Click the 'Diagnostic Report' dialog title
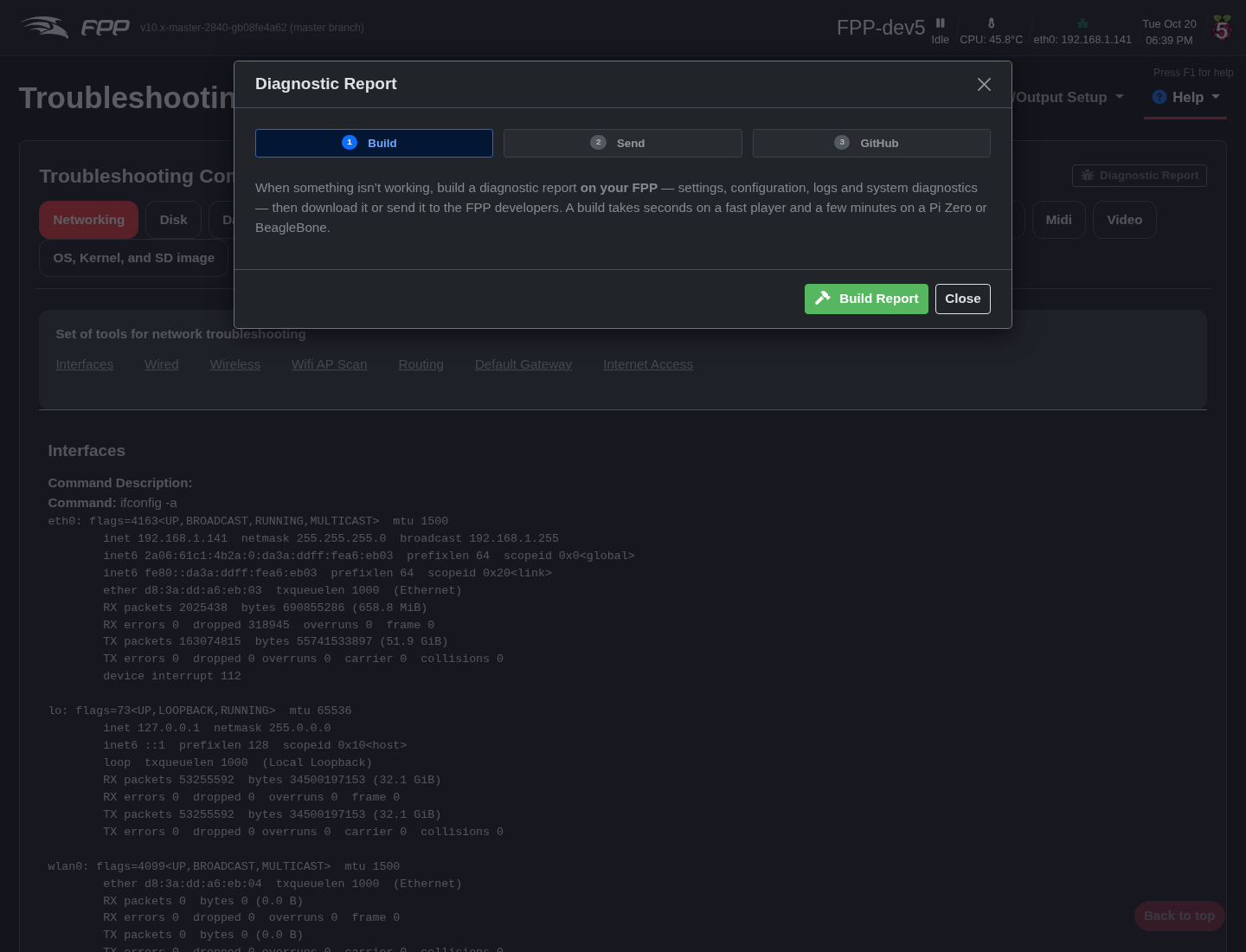Image resolution: width=1246 pixels, height=952 pixels. pyautogui.click(x=326, y=84)
